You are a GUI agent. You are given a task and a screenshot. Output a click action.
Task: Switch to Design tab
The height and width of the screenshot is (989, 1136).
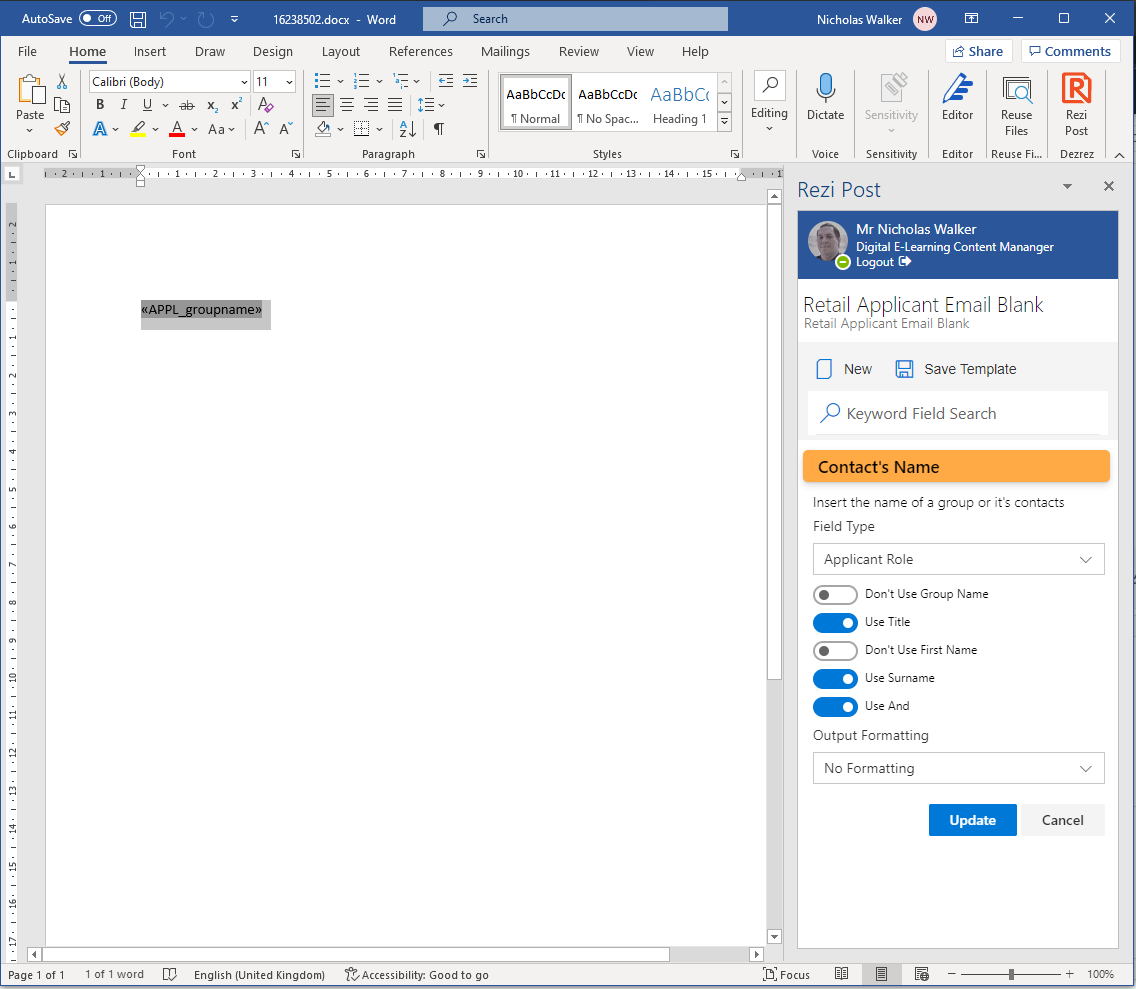[x=272, y=51]
